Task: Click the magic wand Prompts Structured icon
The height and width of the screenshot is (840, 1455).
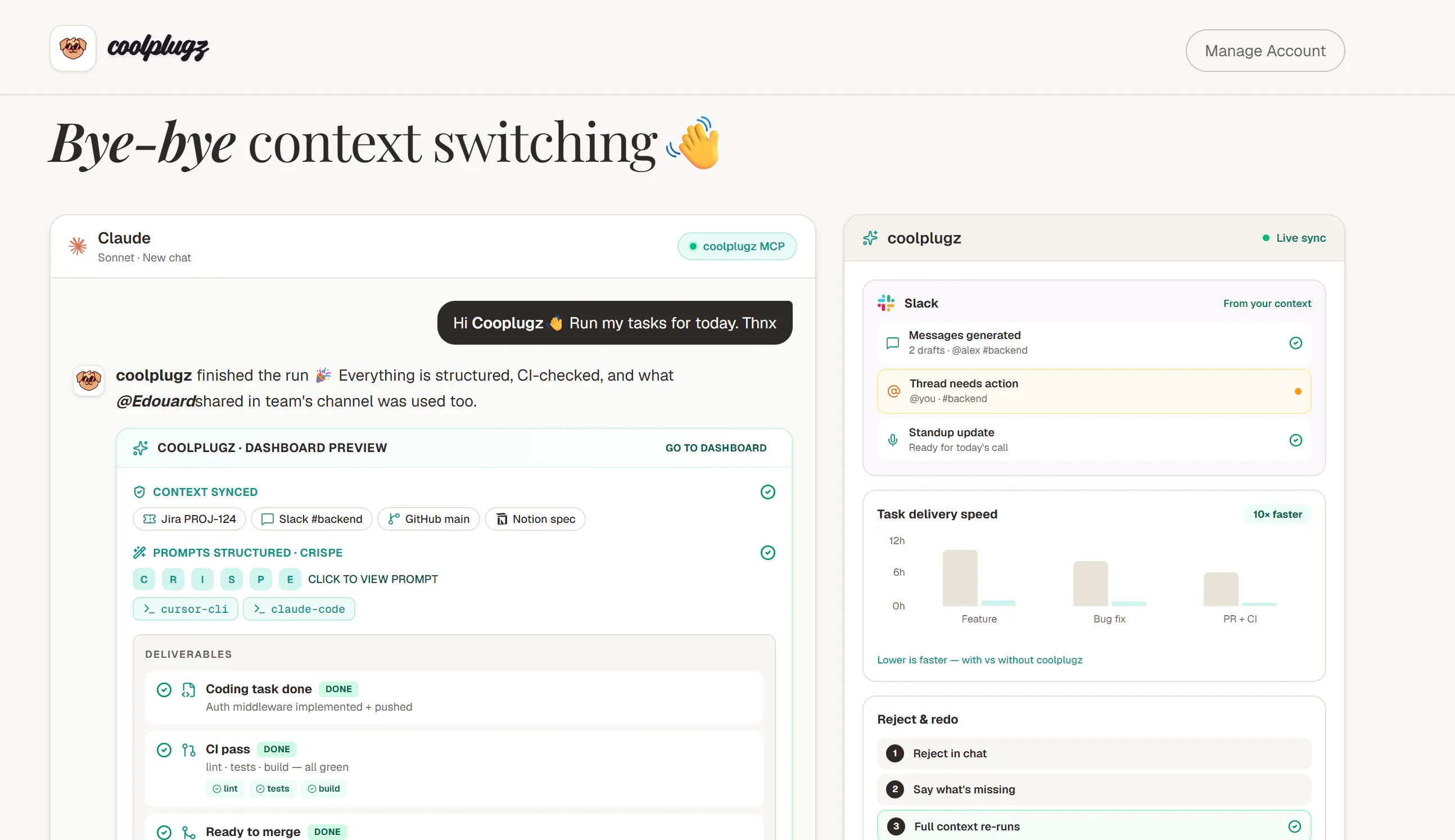Action: pyautogui.click(x=139, y=553)
